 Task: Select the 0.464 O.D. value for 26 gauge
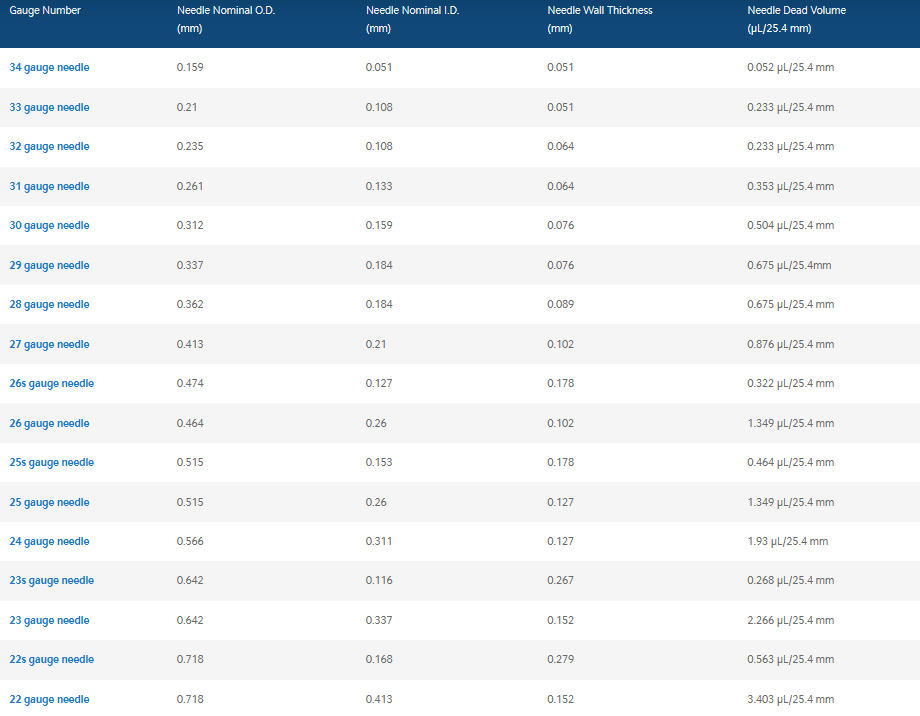190,423
